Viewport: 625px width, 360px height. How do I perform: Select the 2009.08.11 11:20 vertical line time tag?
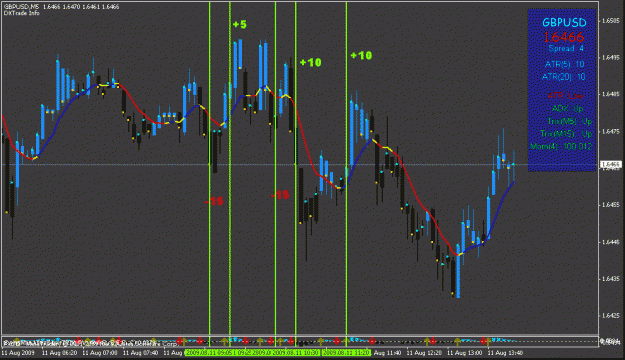[347, 353]
